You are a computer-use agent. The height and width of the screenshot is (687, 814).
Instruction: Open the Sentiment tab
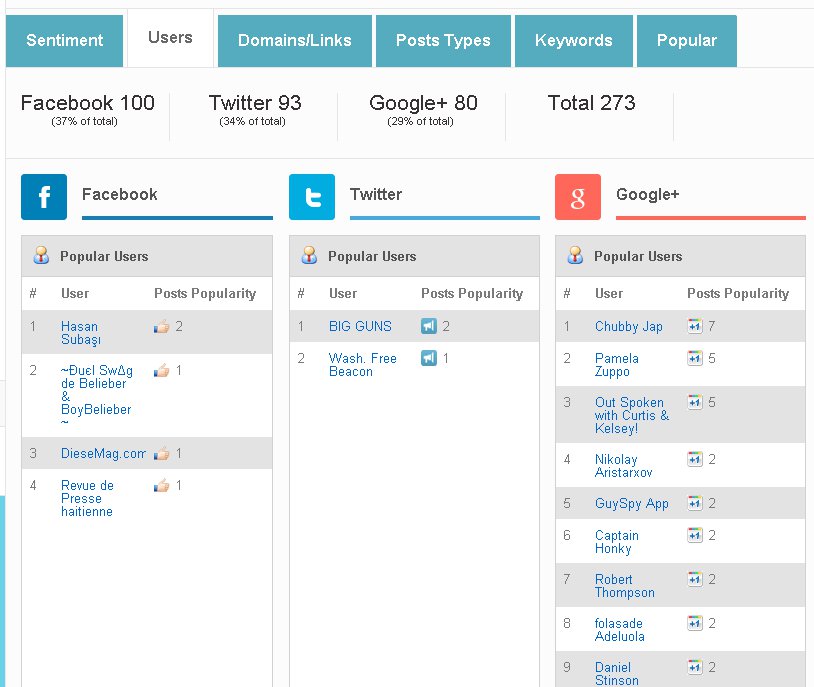(64, 41)
